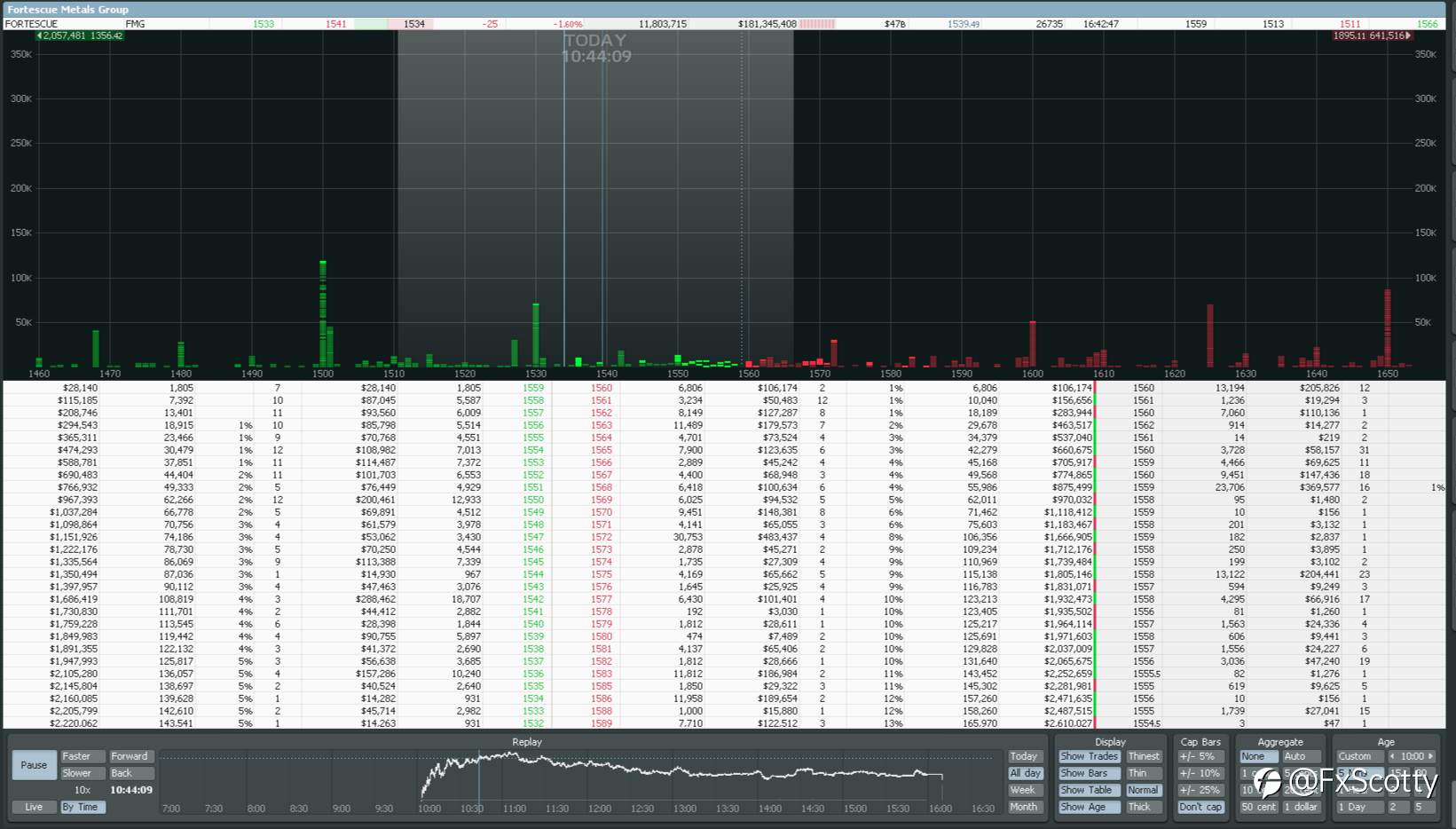Aggregate prices by 50 cent
The height and width of the screenshot is (829, 1456).
[1259, 807]
